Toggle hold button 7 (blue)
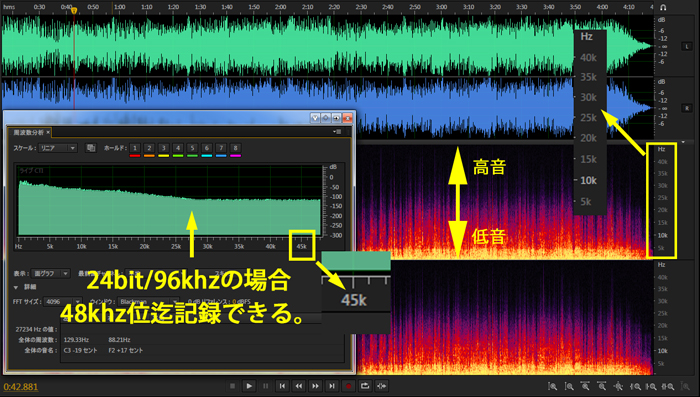Viewport: 700px width, 397px height. (221, 148)
